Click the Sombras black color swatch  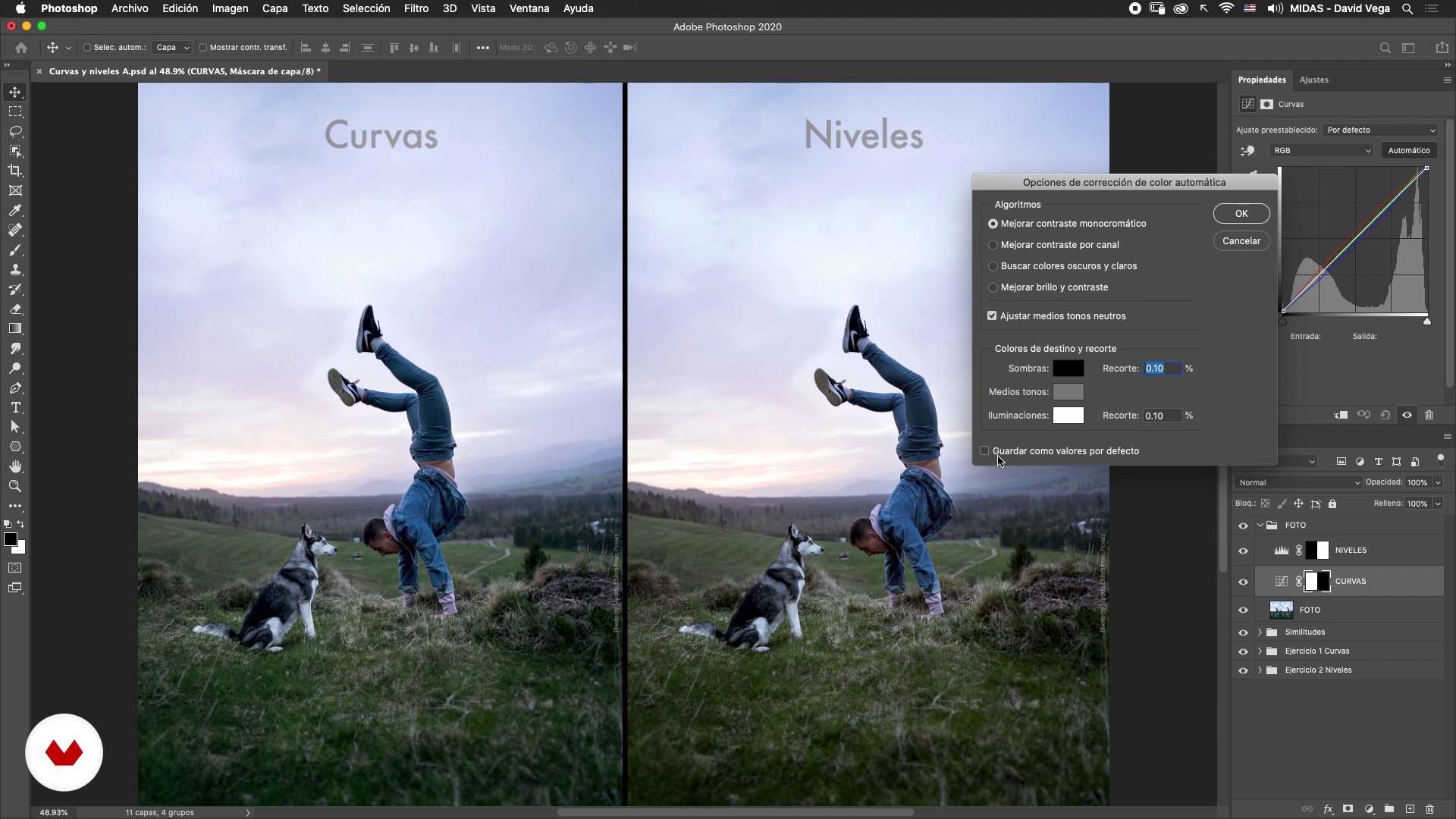pos(1068,369)
